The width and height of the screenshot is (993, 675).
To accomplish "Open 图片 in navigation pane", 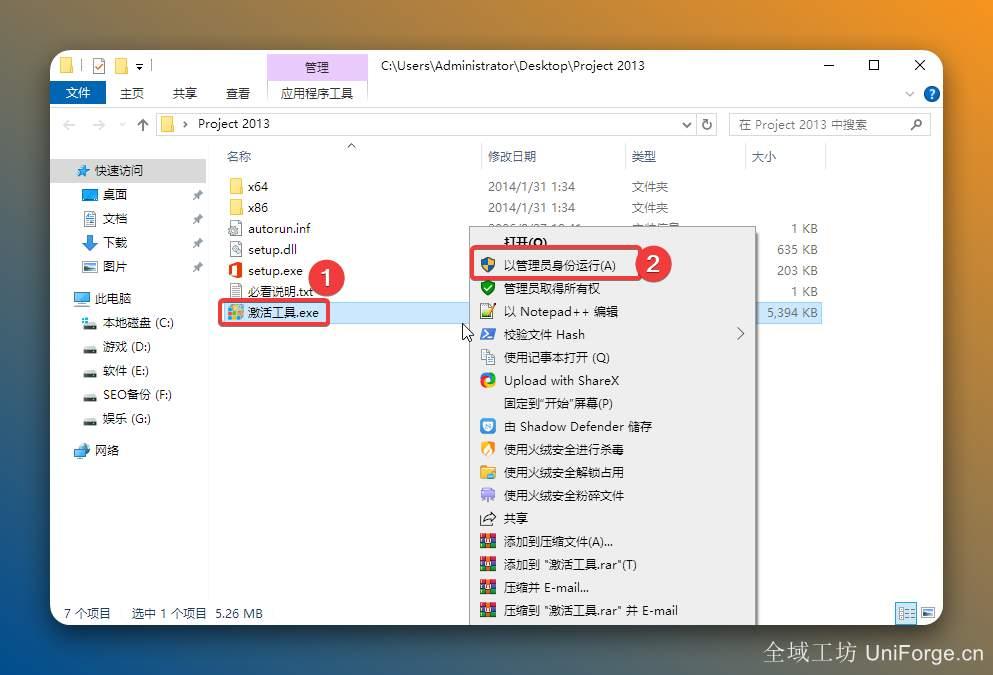I will click(115, 267).
